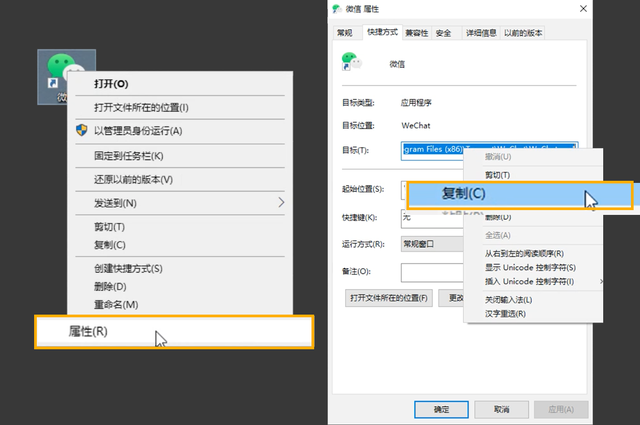The image size is (640, 425).
Task: Select 固定到任务栏(K) menu entry
Action: coord(180,156)
